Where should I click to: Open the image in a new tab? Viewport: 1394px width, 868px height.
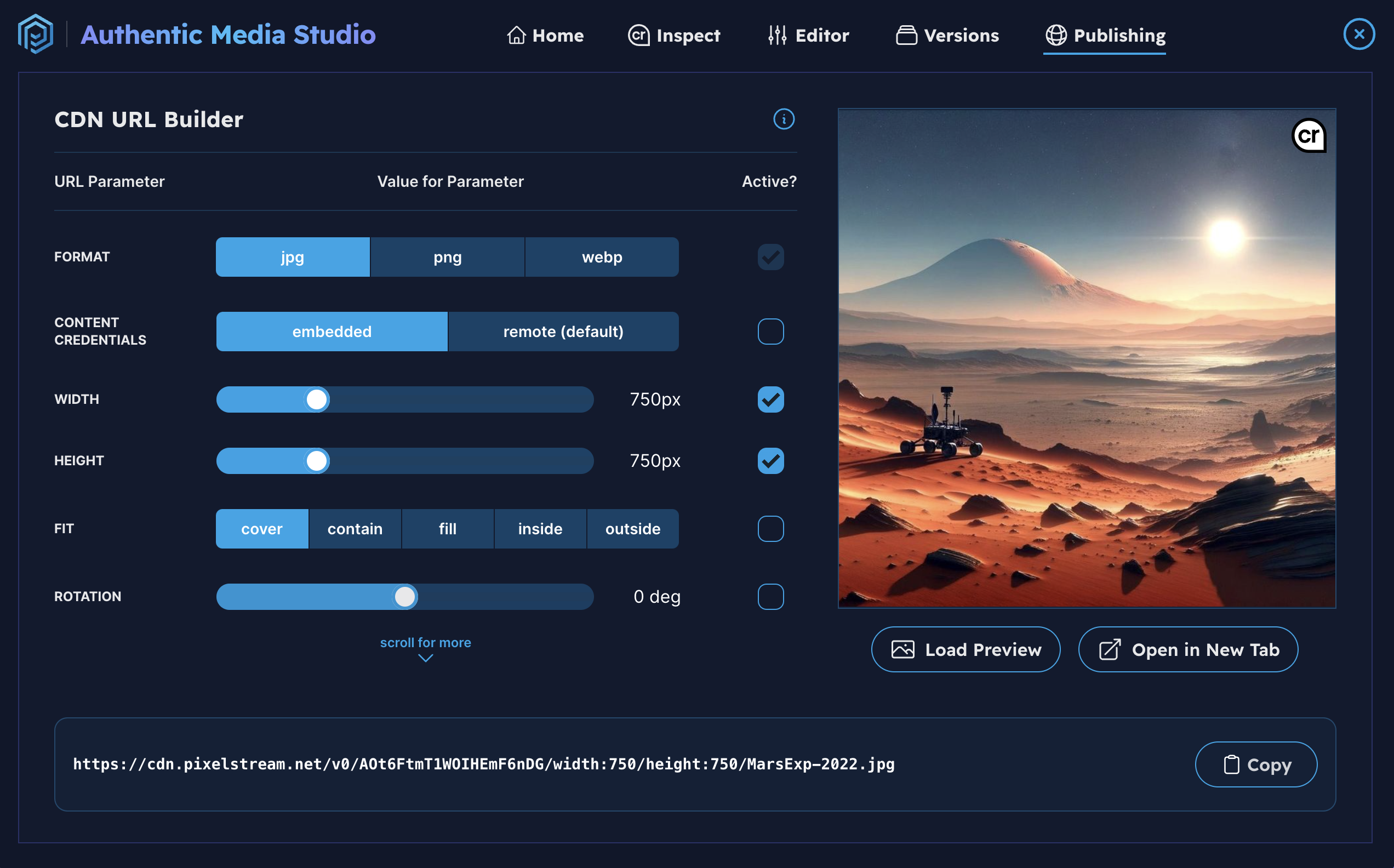coord(1187,649)
